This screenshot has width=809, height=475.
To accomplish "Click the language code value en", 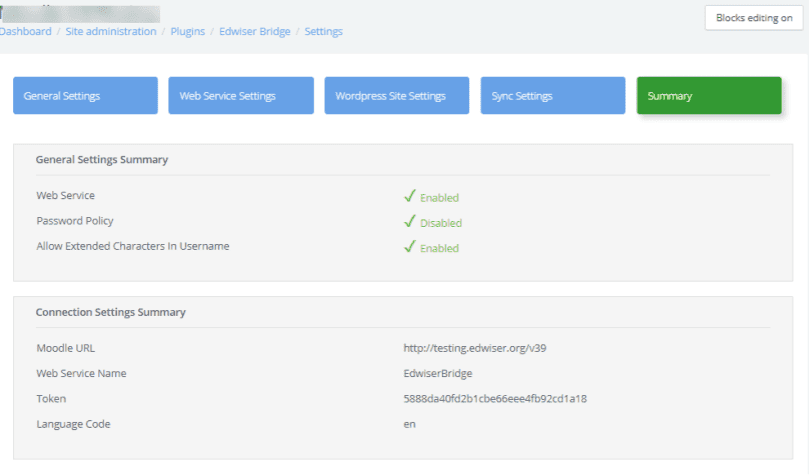I will pos(410,424).
